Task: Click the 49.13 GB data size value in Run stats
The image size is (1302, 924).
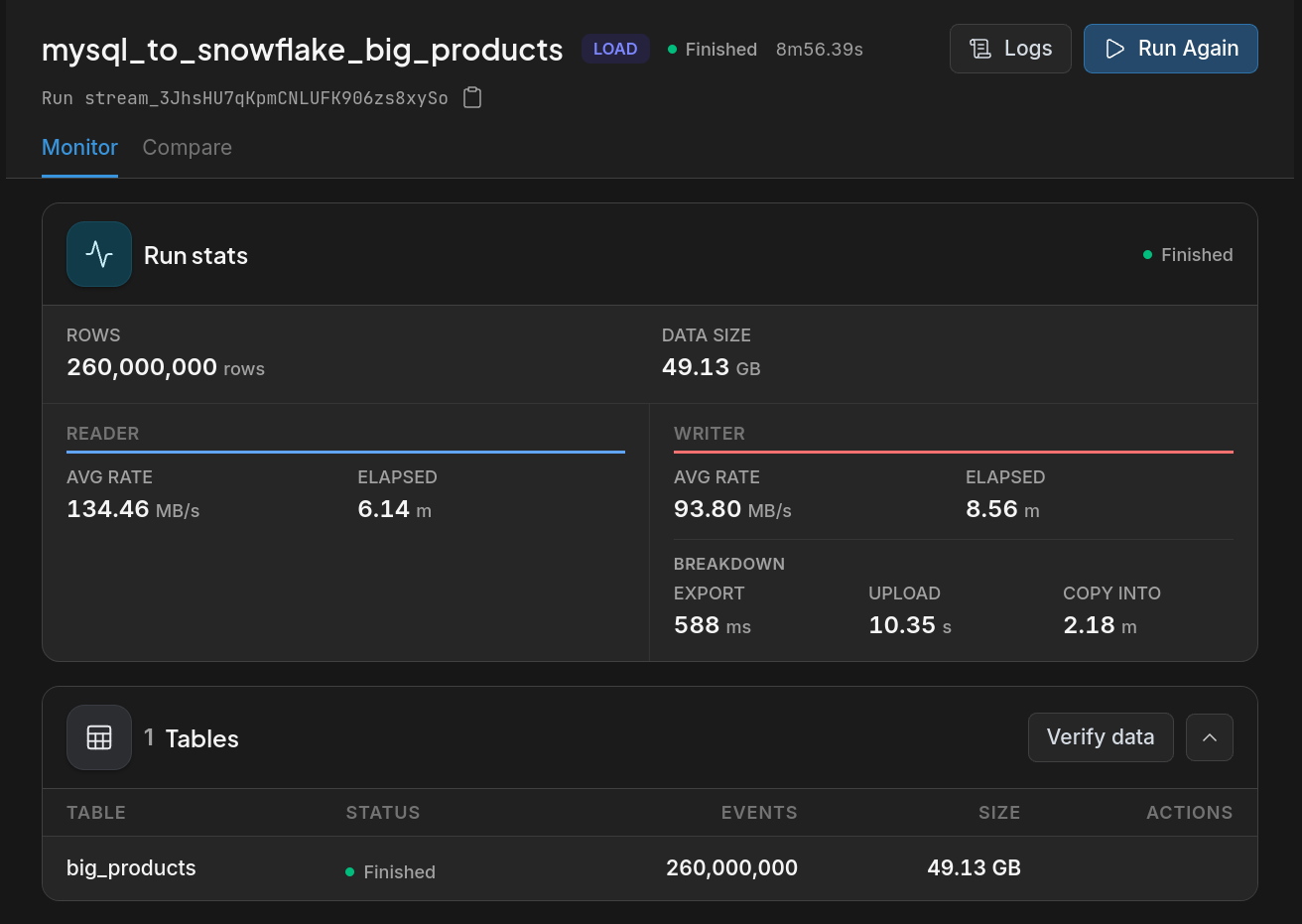Action: point(712,367)
